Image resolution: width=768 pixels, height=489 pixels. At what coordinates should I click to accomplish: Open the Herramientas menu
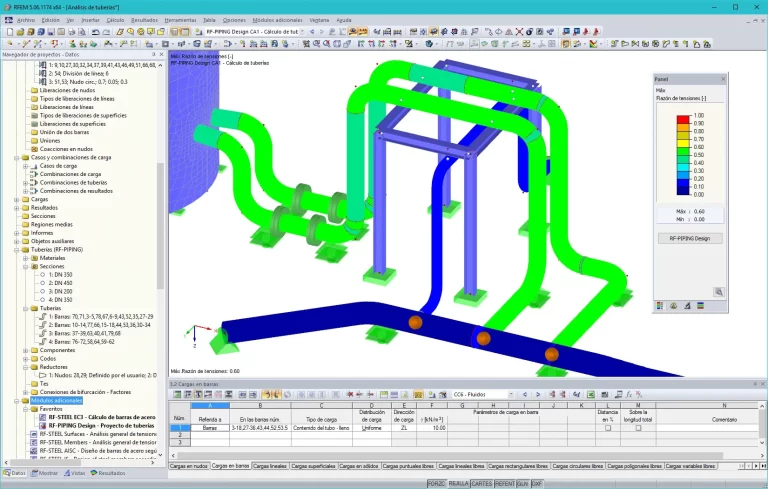(180, 20)
